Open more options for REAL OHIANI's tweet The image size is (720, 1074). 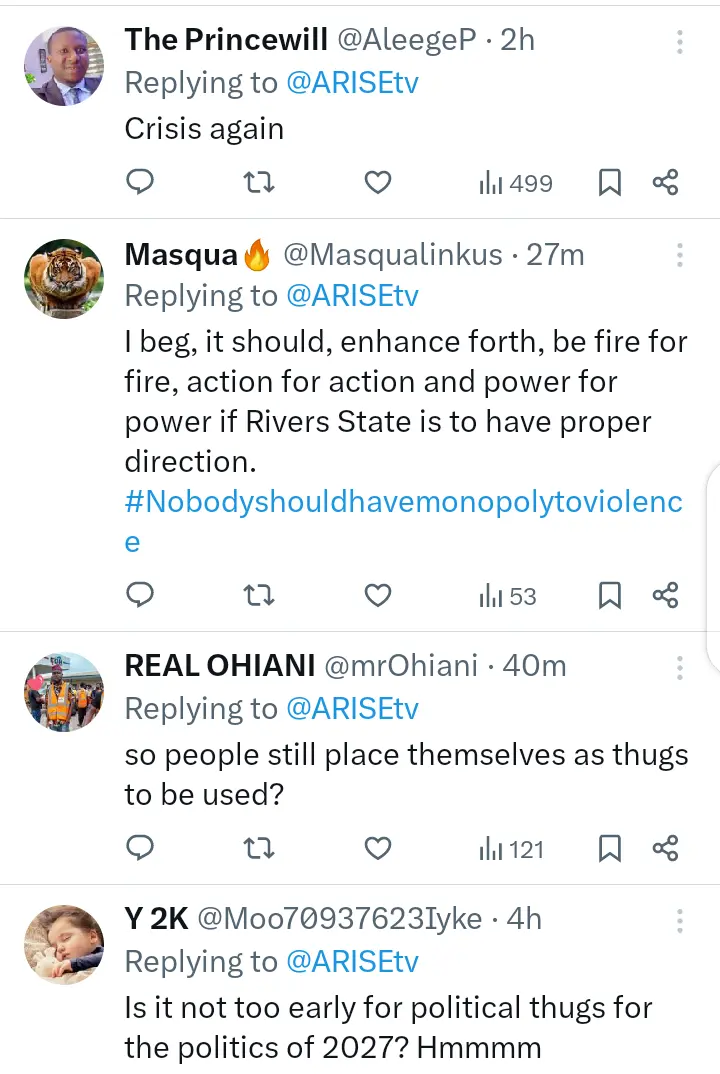(679, 667)
